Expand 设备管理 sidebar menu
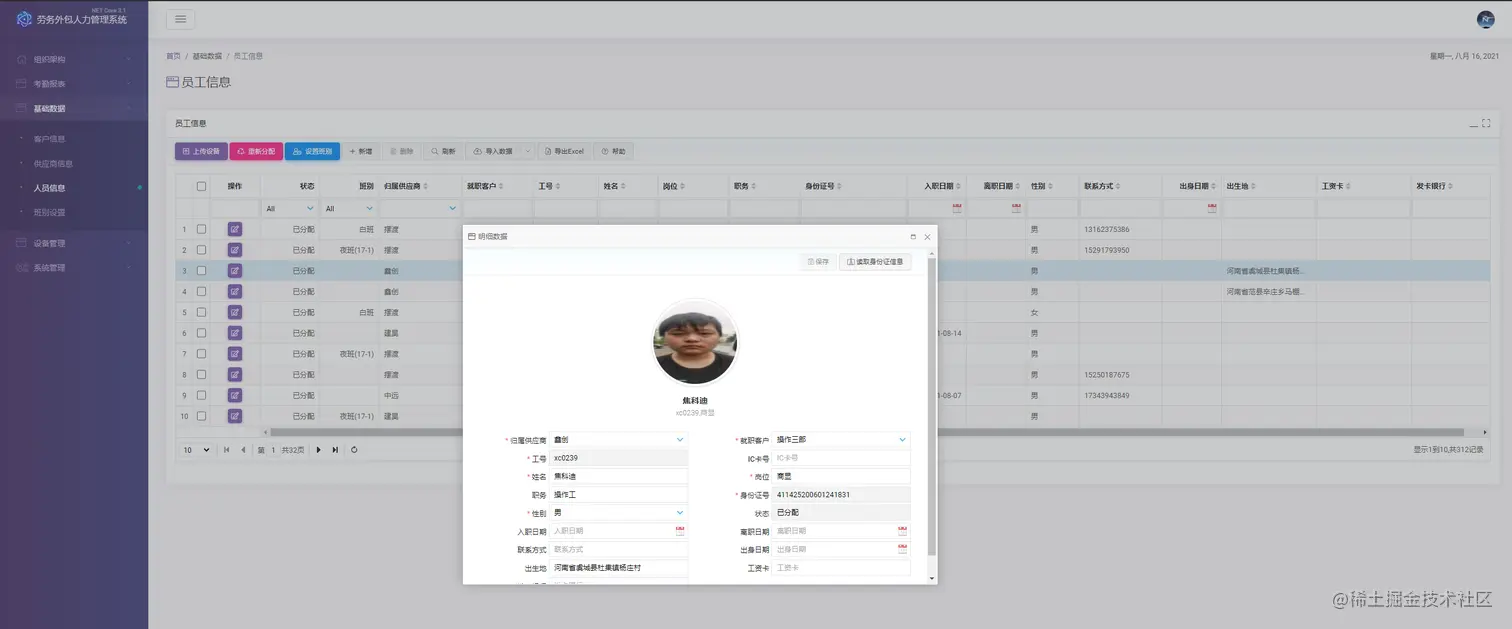 point(74,243)
